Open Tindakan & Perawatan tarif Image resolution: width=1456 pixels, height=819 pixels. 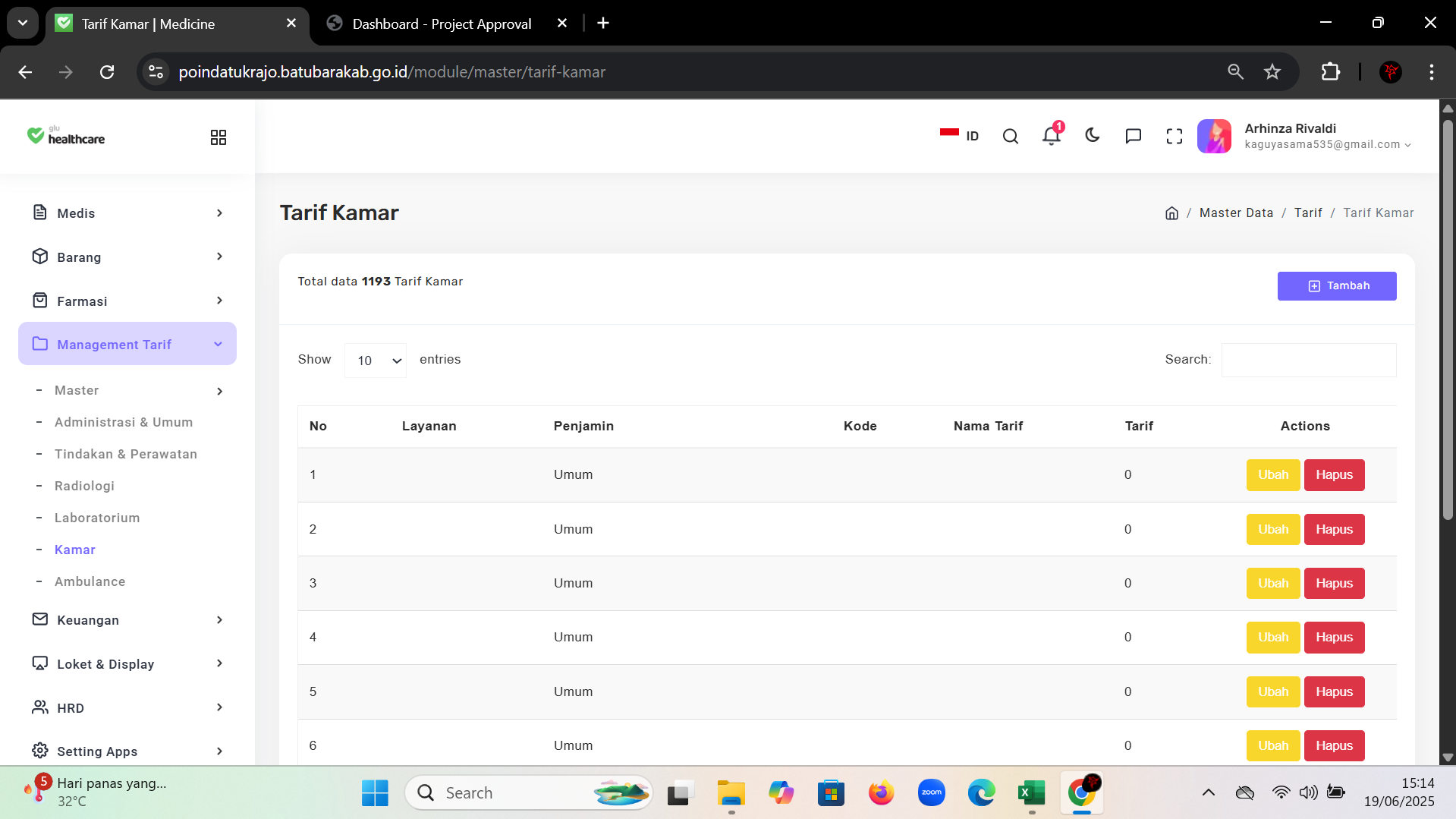[126, 454]
